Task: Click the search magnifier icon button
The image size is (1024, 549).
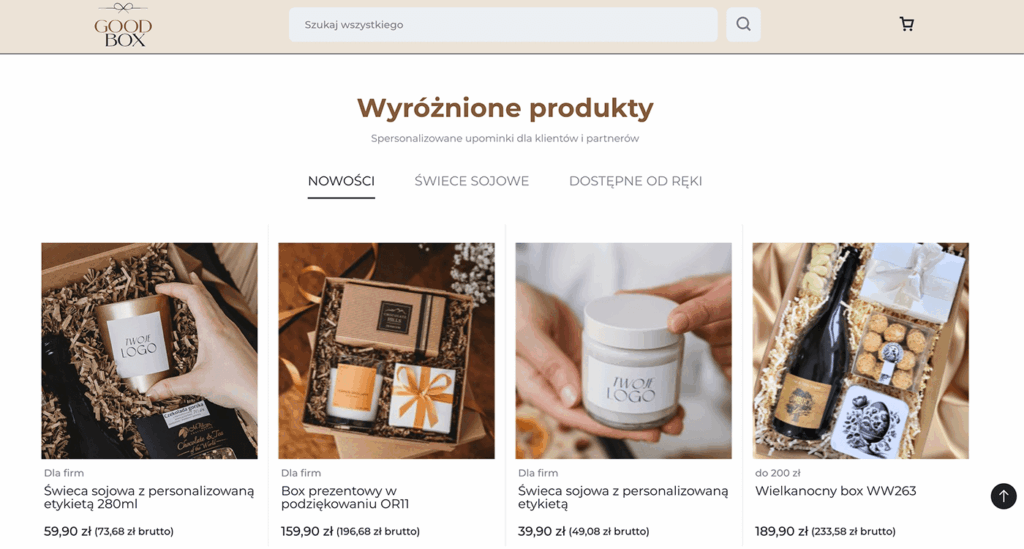Action: point(743,25)
